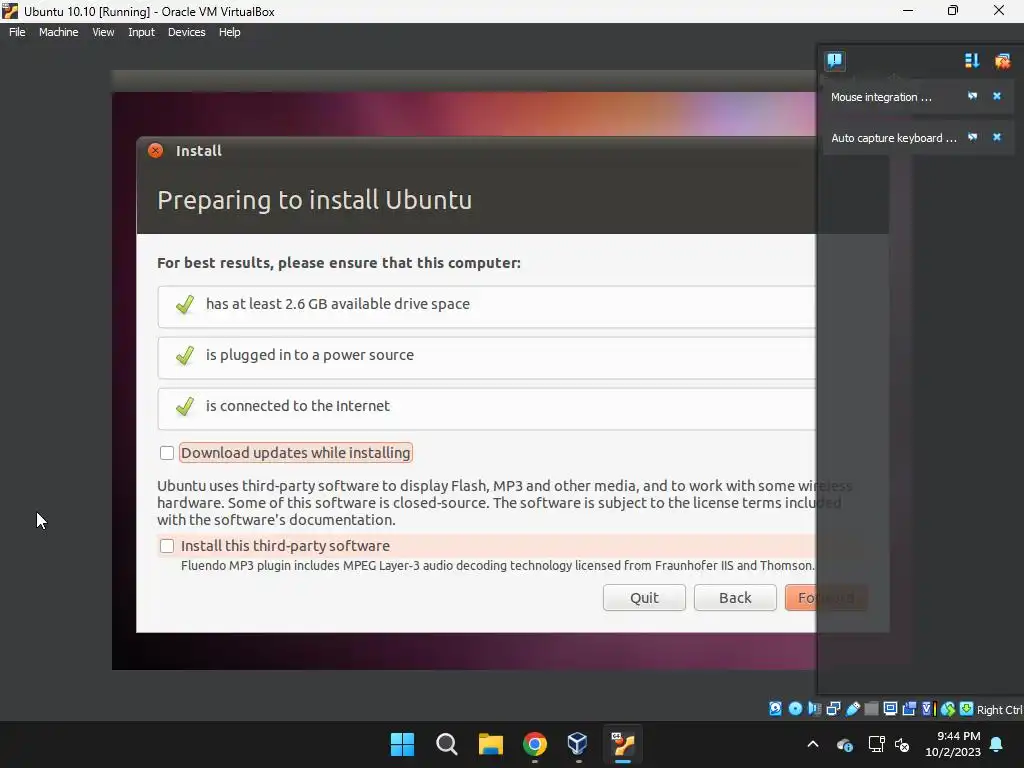Click the muted speaker volume tray icon
This screenshot has height=768, width=1024.
point(903,744)
